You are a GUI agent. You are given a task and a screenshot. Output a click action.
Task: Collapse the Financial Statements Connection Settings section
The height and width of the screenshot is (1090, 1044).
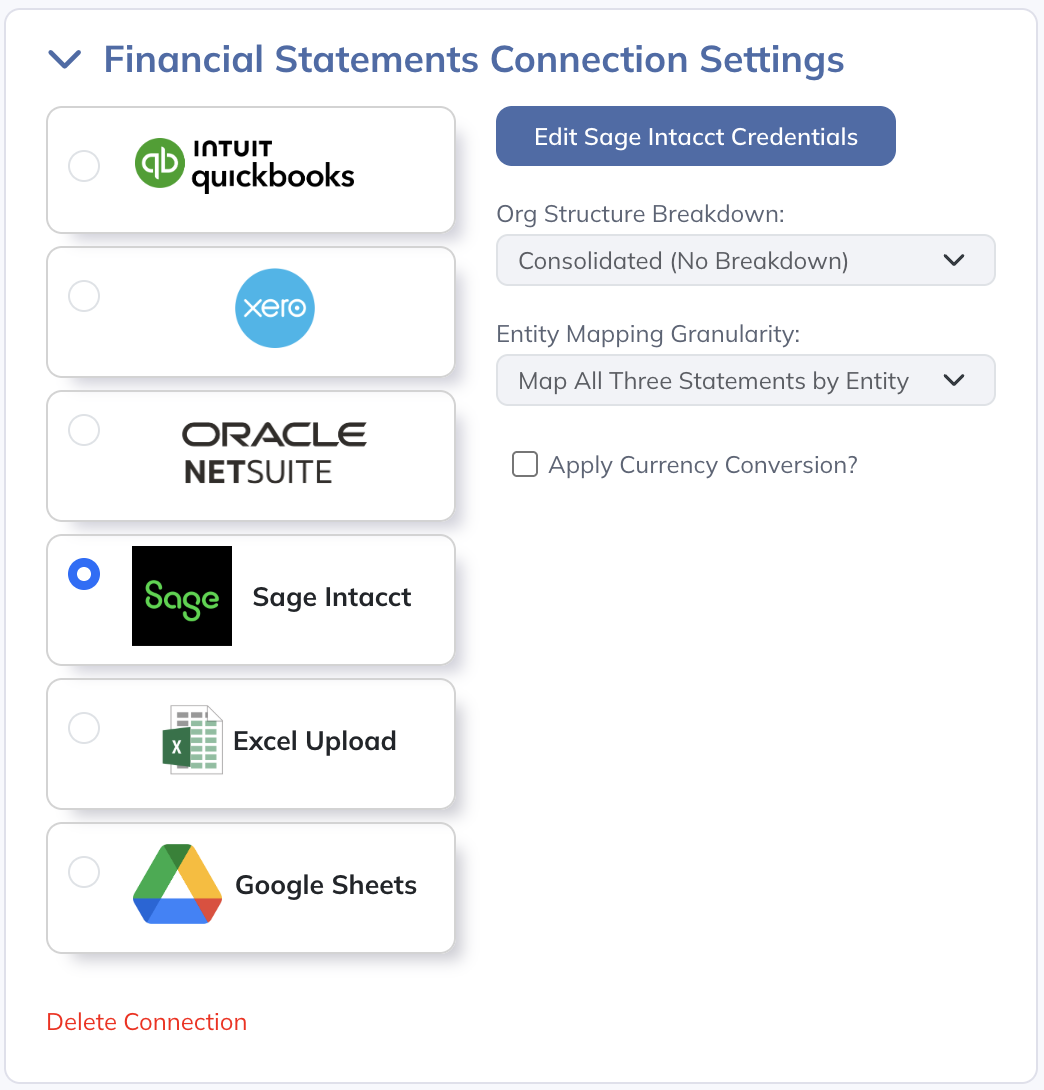click(x=65, y=60)
